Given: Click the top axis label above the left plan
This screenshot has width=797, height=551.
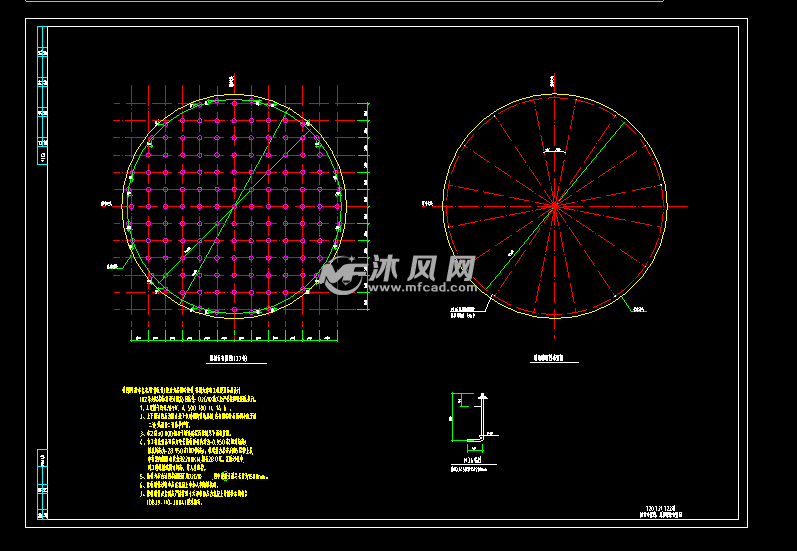Looking at the screenshot, I should point(234,77).
